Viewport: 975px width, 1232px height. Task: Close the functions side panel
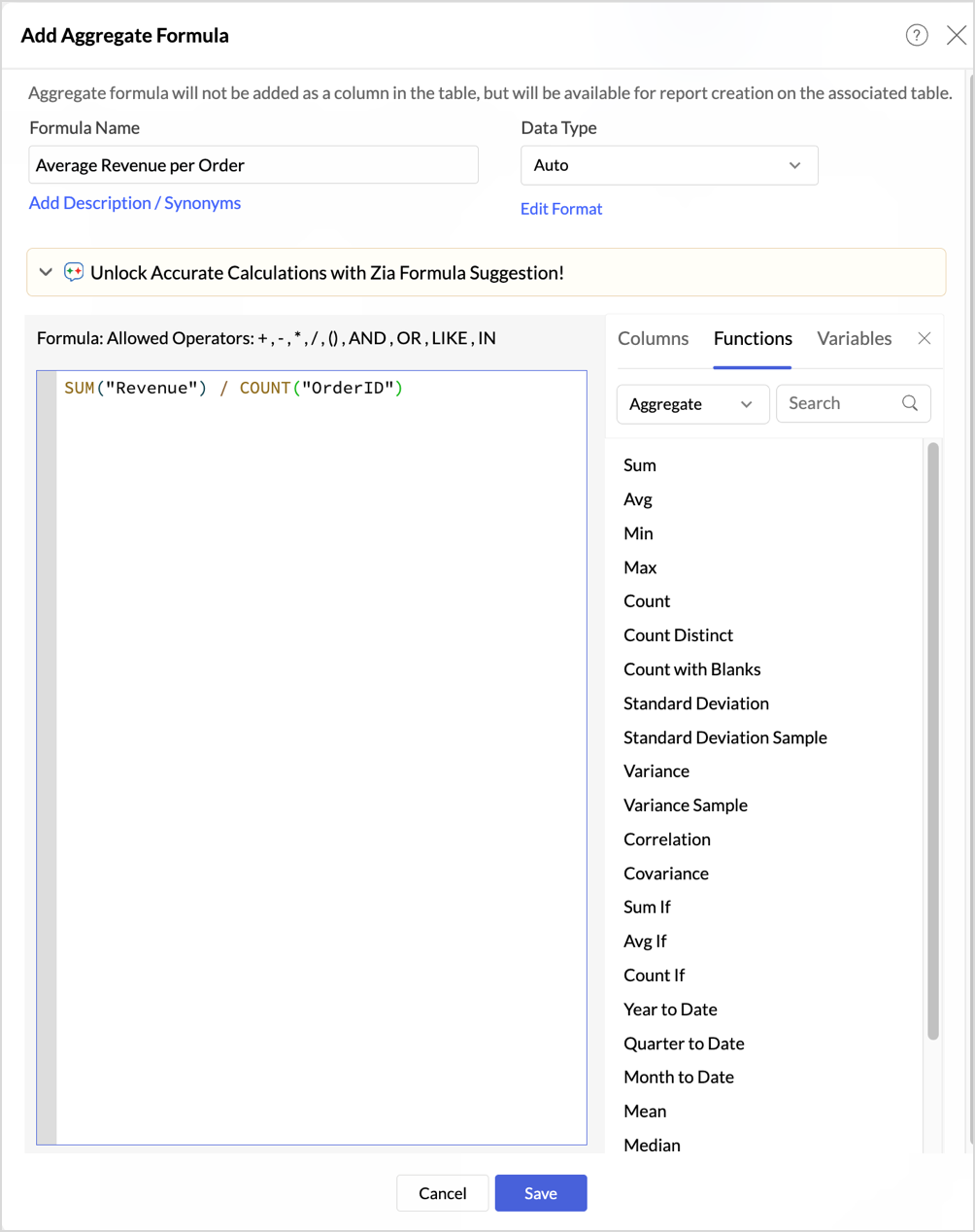click(924, 338)
